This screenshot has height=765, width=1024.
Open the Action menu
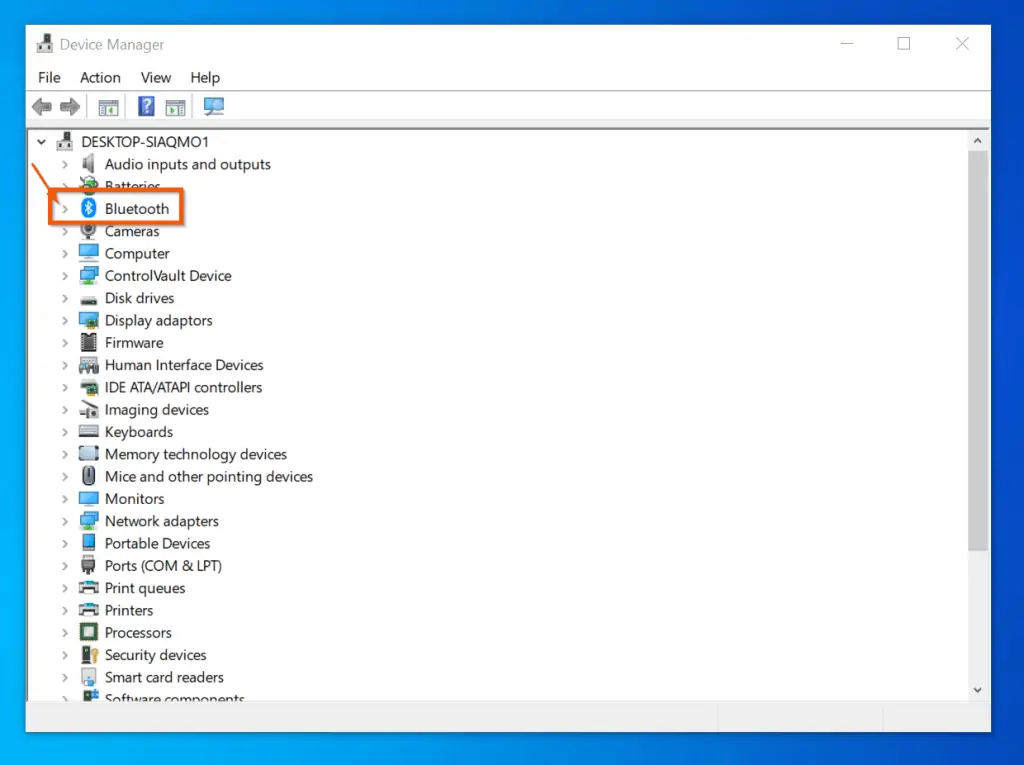click(x=100, y=77)
